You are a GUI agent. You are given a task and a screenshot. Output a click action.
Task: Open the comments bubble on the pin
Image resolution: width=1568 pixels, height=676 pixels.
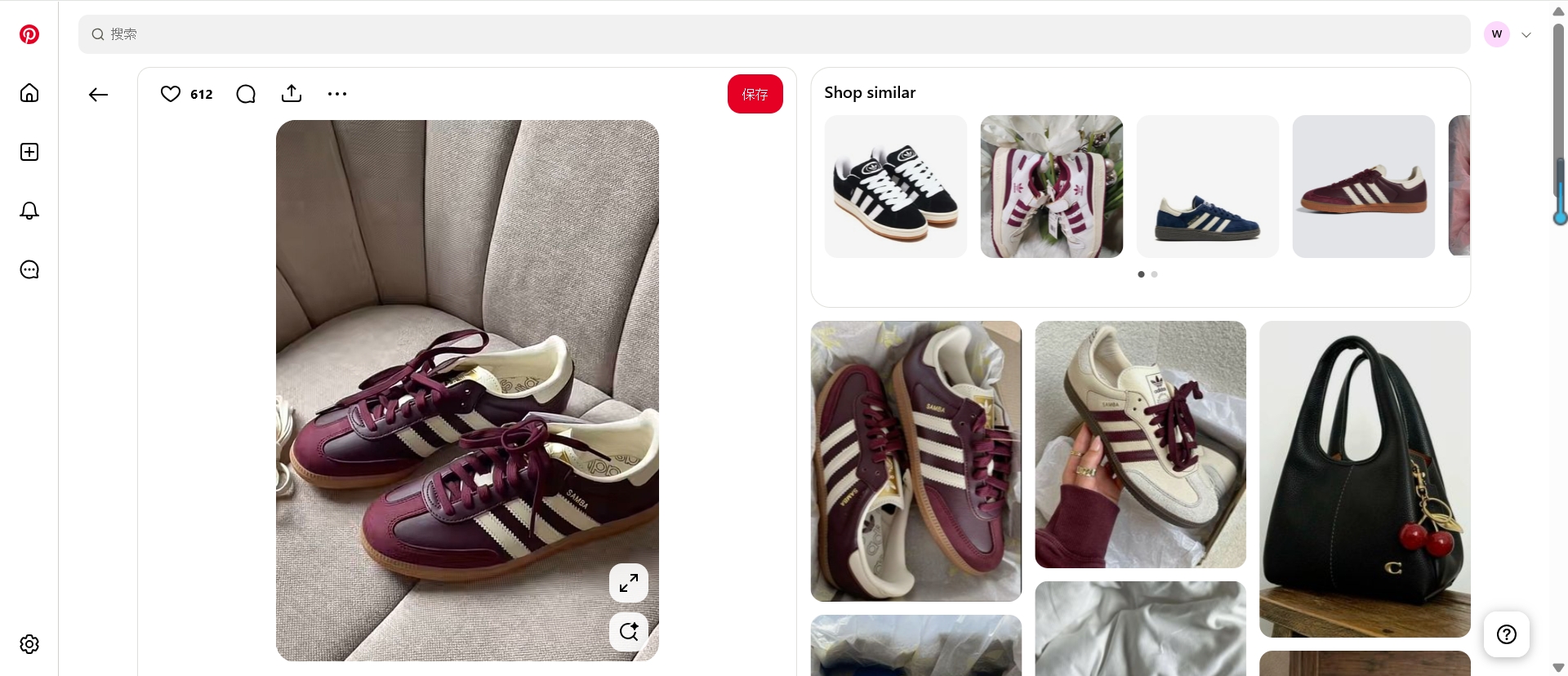click(246, 94)
